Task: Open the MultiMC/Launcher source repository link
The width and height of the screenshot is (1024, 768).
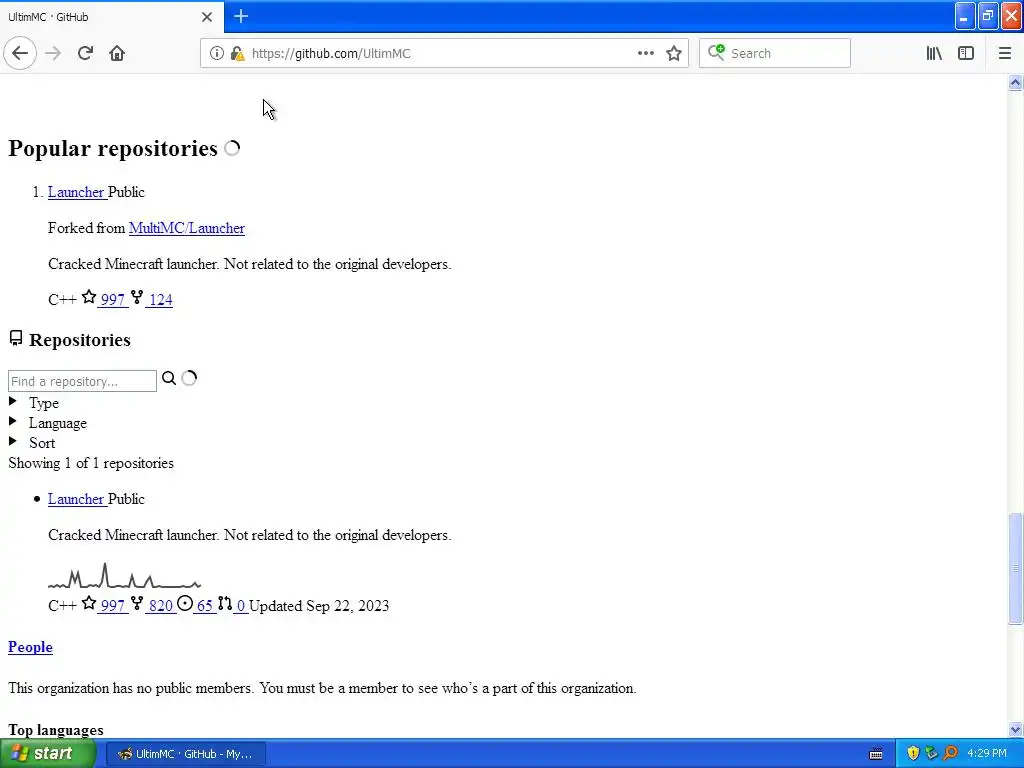Action: [187, 228]
